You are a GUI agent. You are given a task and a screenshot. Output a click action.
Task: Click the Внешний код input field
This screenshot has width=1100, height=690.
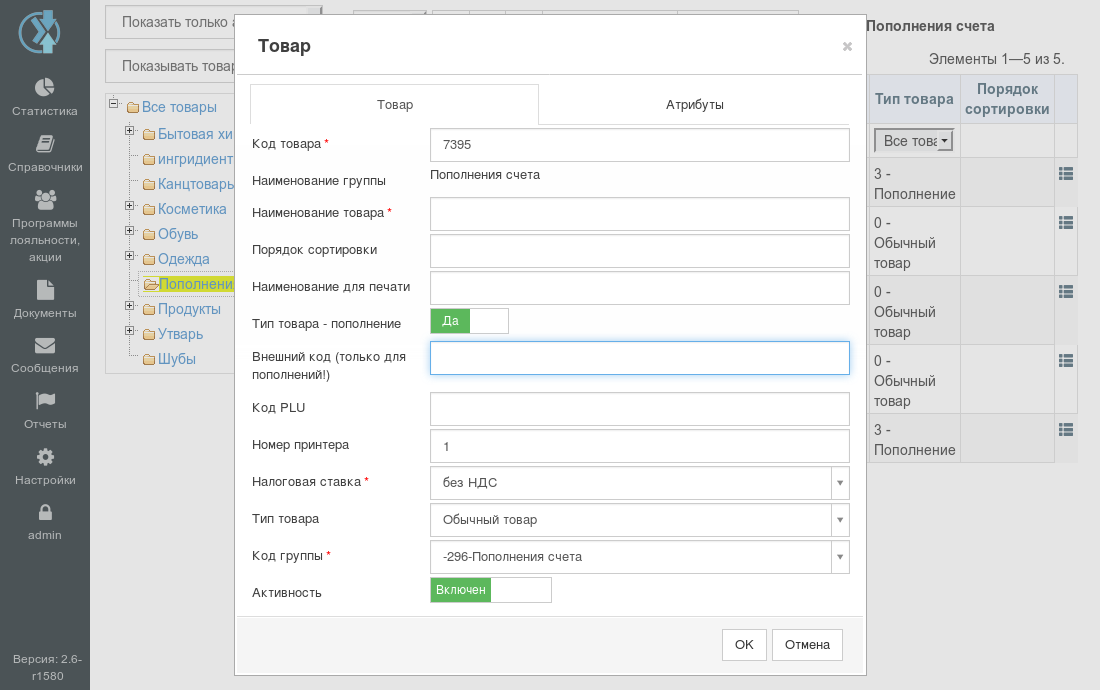[x=639, y=358]
